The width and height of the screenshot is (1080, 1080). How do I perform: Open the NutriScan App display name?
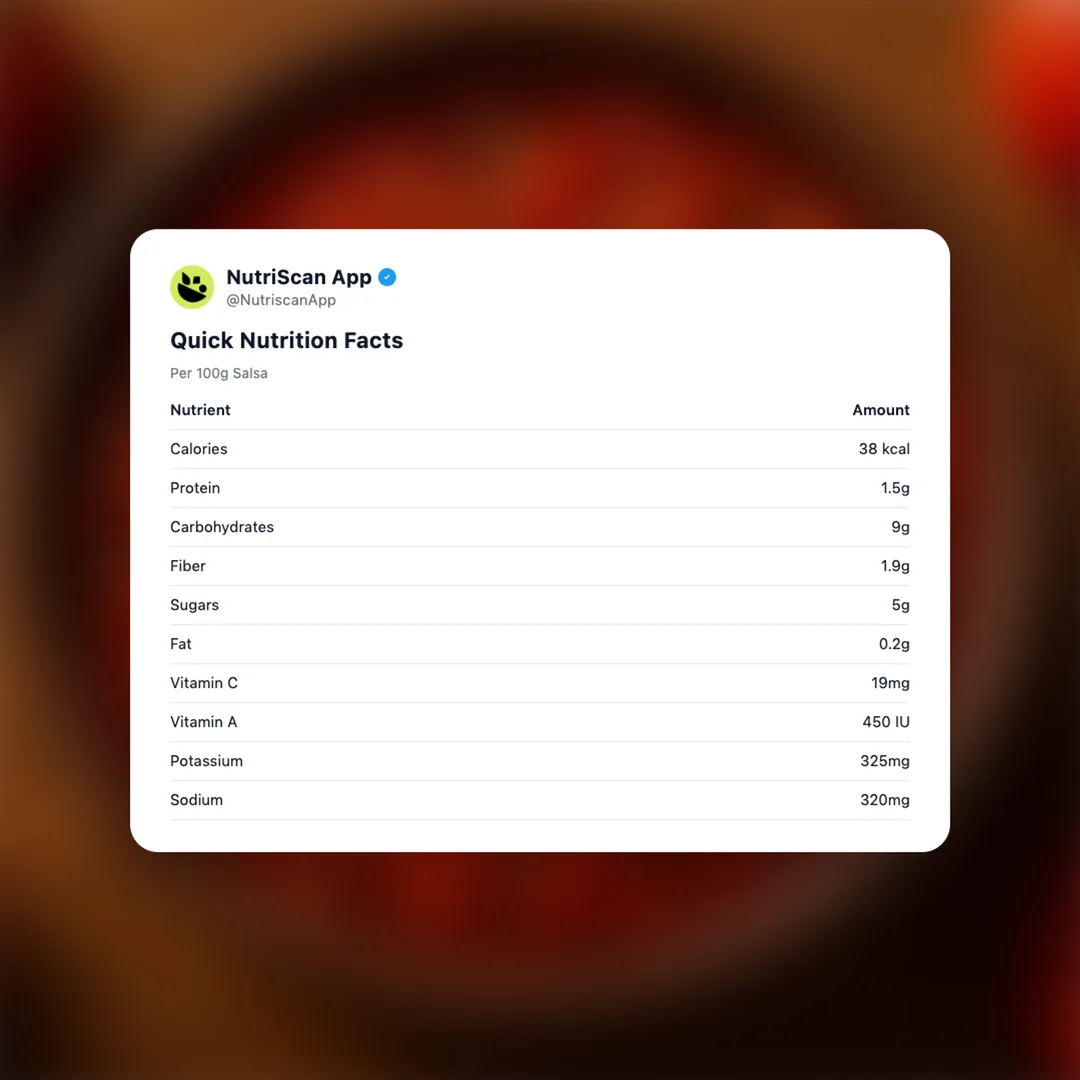coord(298,277)
